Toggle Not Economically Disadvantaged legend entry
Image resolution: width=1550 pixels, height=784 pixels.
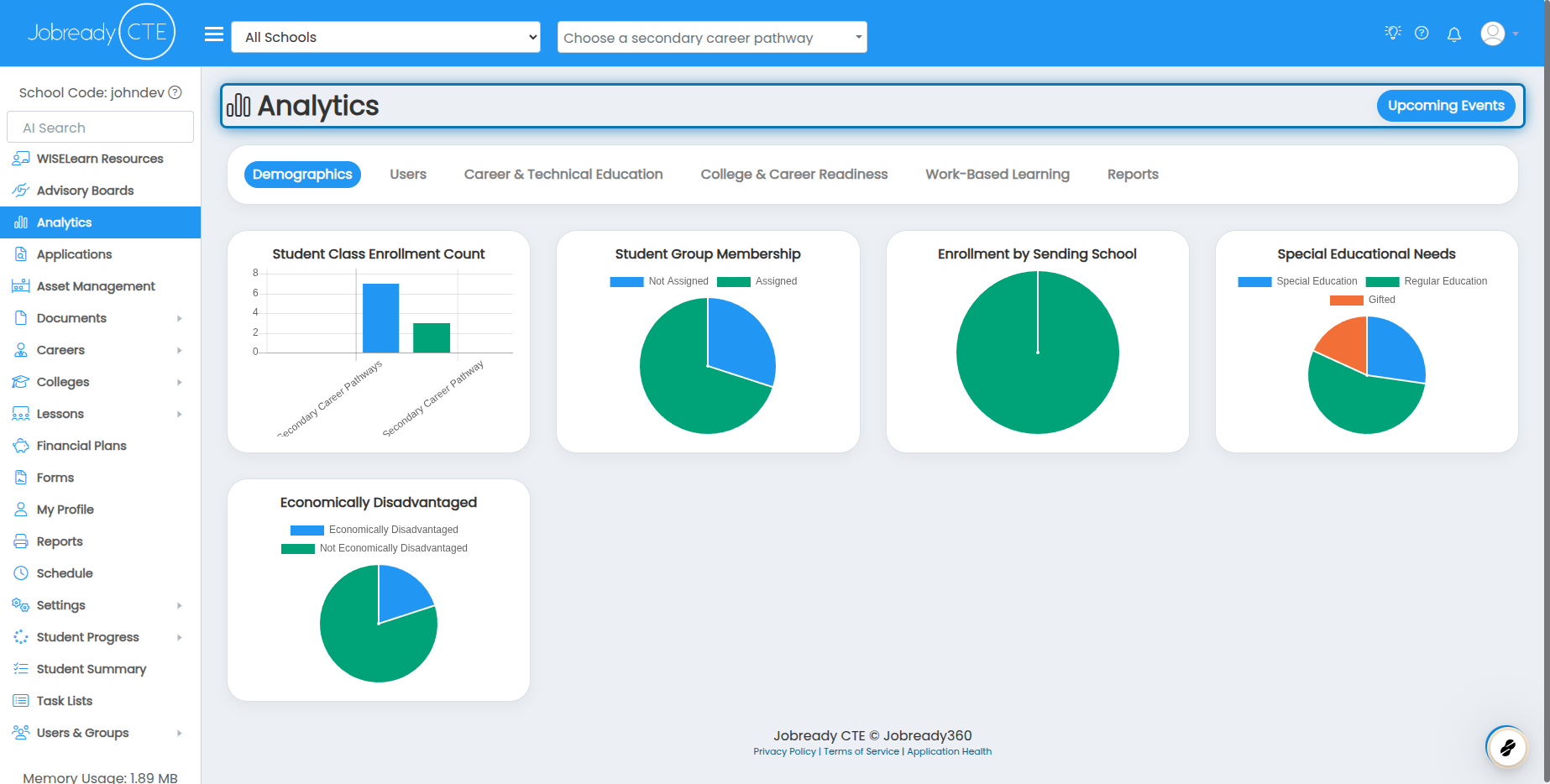tap(374, 548)
